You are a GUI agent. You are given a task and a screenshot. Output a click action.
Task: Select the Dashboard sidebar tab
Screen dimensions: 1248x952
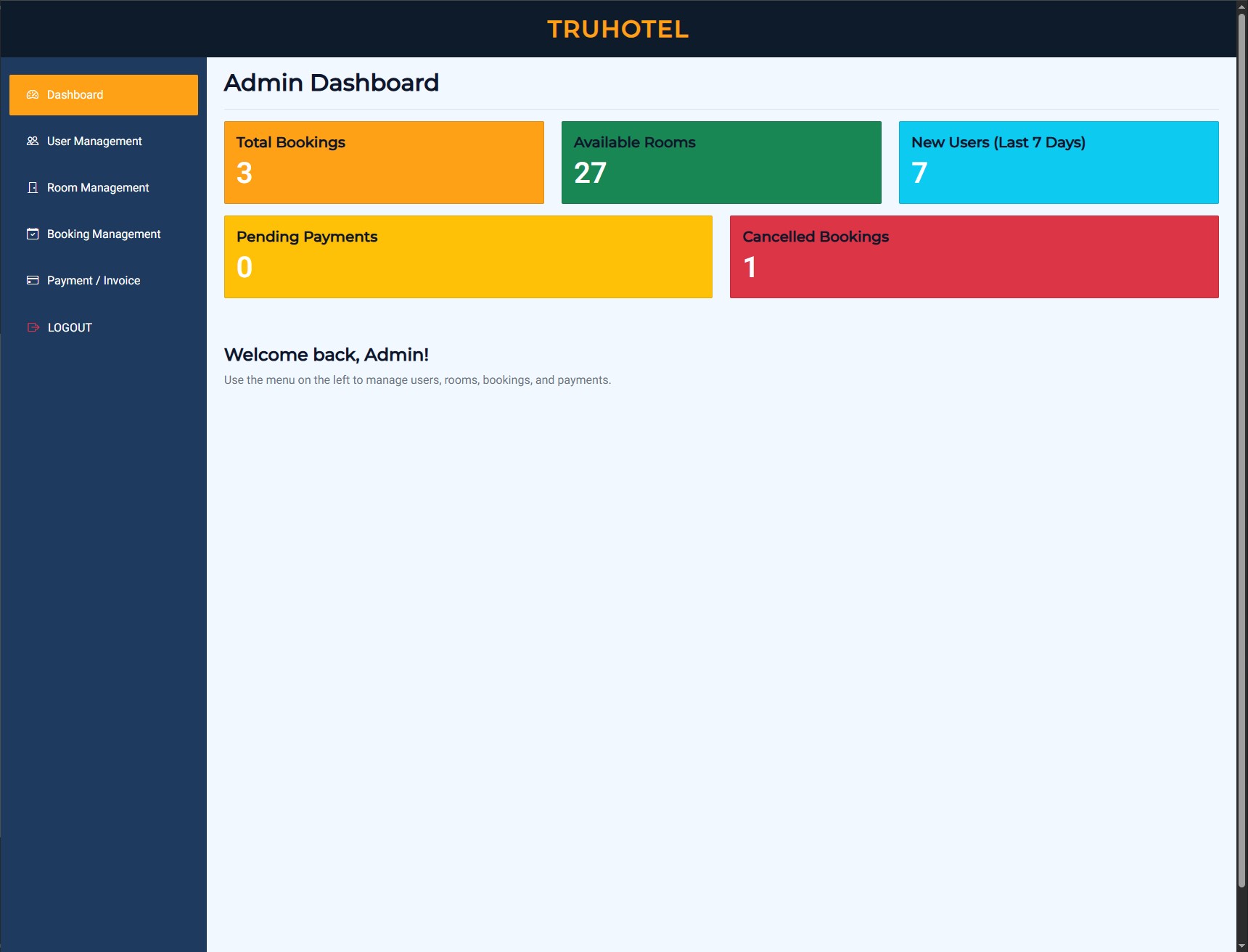point(103,95)
